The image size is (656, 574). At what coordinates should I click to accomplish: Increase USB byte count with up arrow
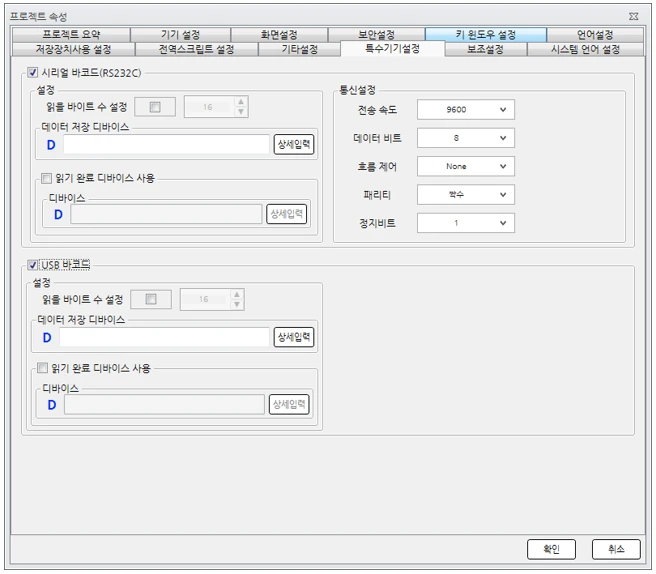pos(237,294)
